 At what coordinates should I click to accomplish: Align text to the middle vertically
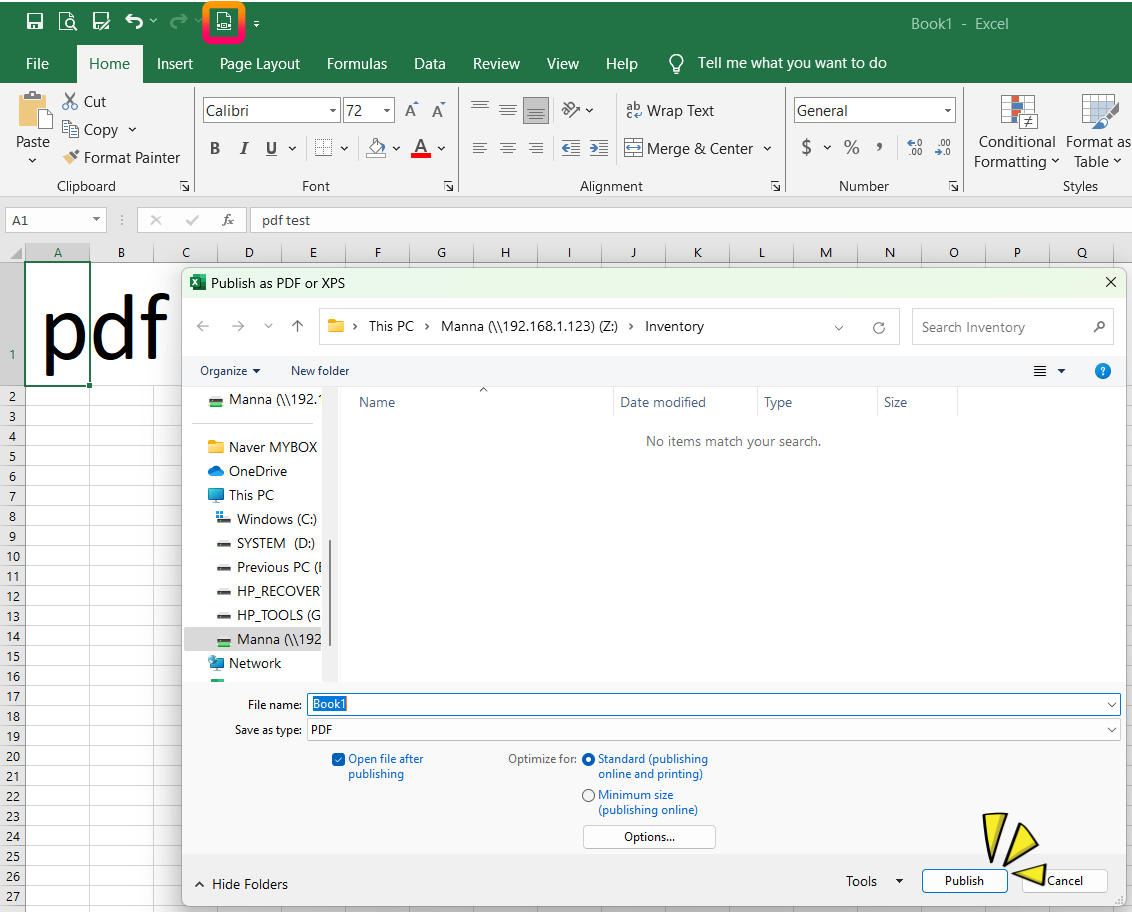[x=508, y=110]
